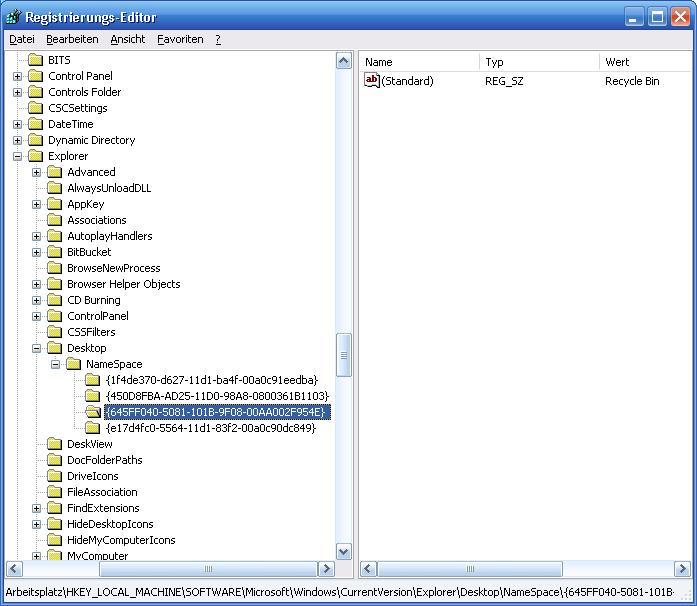Click the Associations folder icon

click(x=55, y=220)
